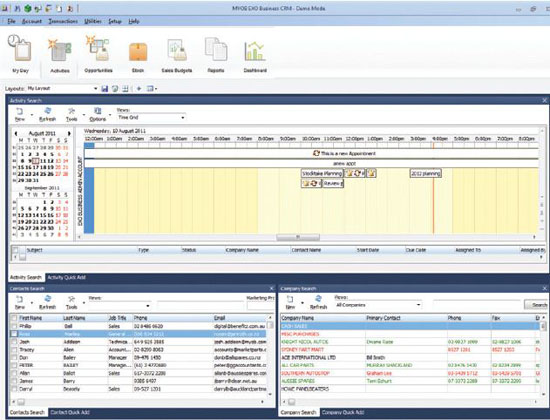Tick the checkbox for Philip Ball
Screen dimensions: 550x420
click(14, 326)
